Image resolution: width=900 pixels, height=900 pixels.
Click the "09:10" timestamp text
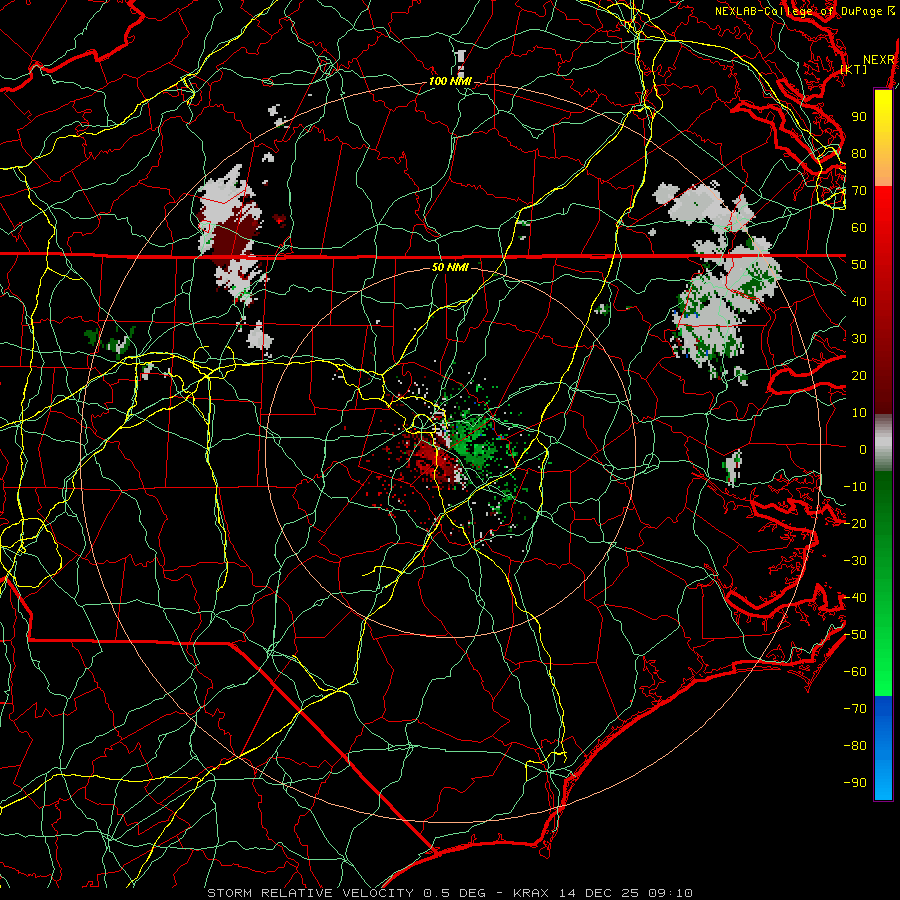[x=672, y=893]
